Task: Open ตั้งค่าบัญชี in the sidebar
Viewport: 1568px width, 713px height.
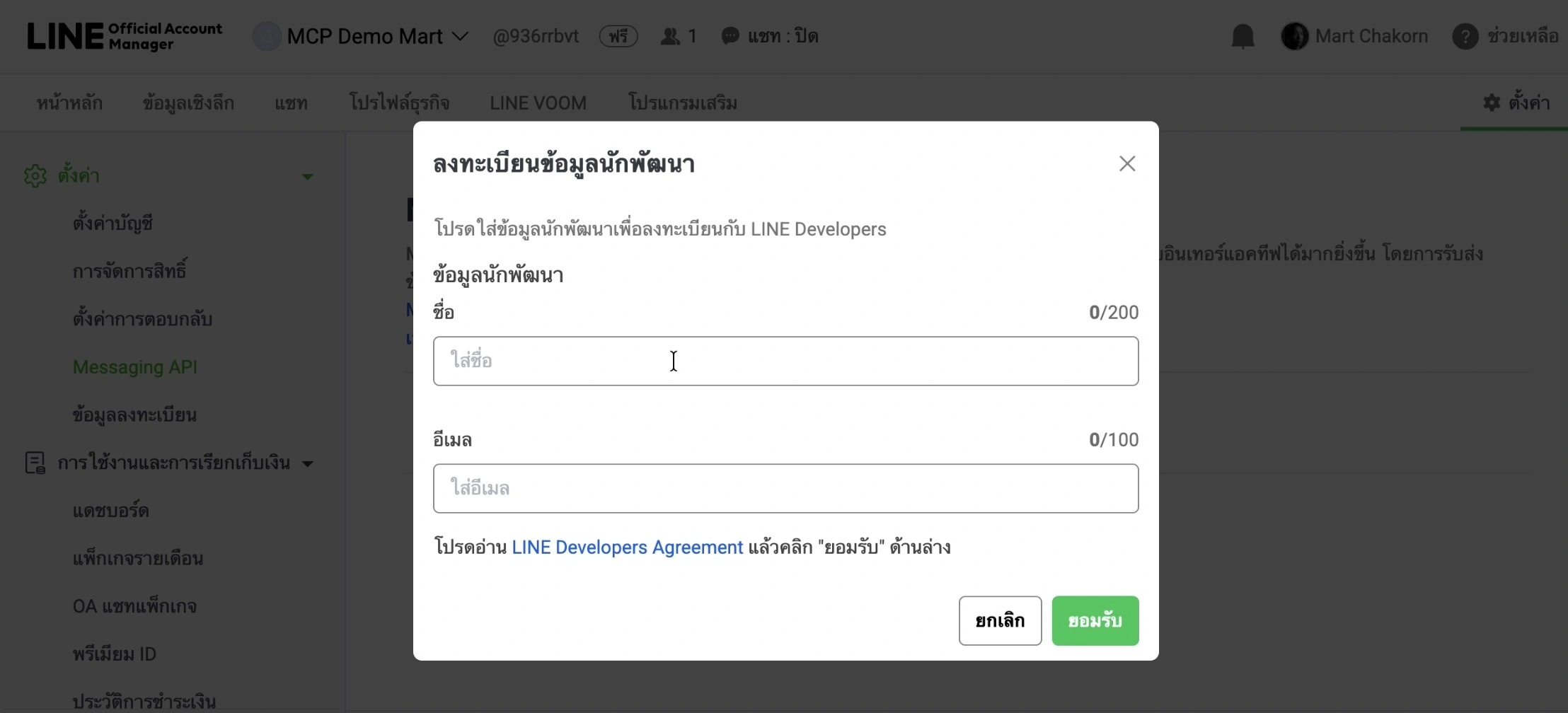Action: [113, 224]
